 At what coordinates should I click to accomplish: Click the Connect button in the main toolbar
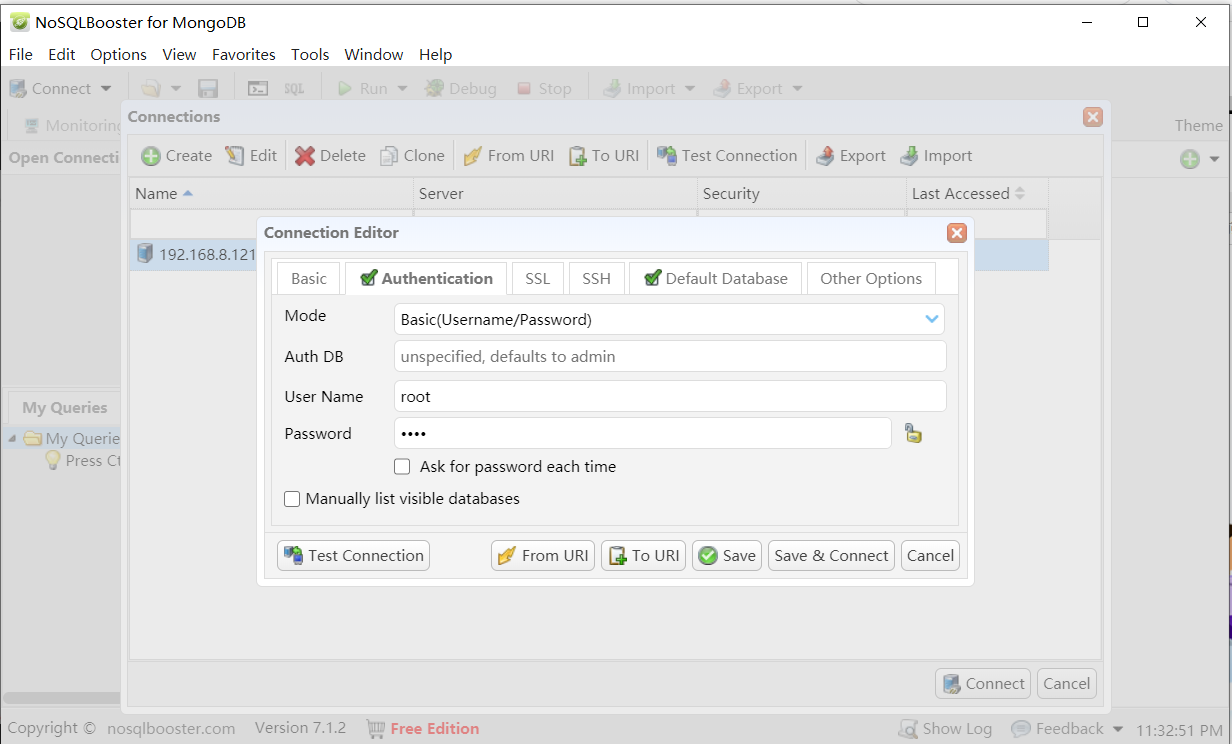[50, 89]
